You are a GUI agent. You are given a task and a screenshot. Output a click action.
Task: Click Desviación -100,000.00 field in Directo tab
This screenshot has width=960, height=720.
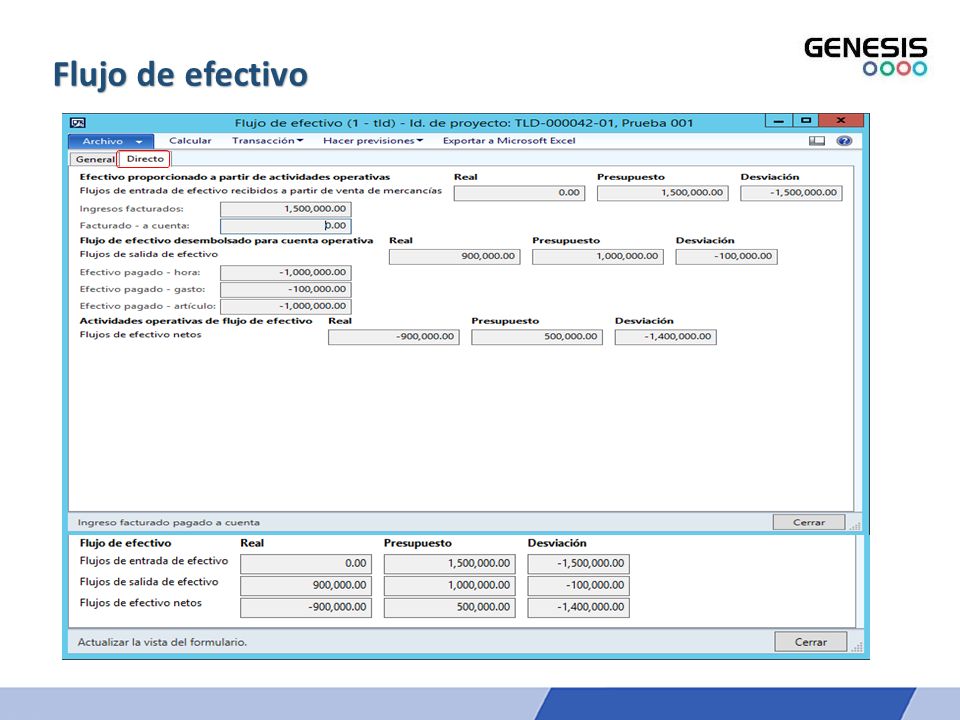click(726, 257)
